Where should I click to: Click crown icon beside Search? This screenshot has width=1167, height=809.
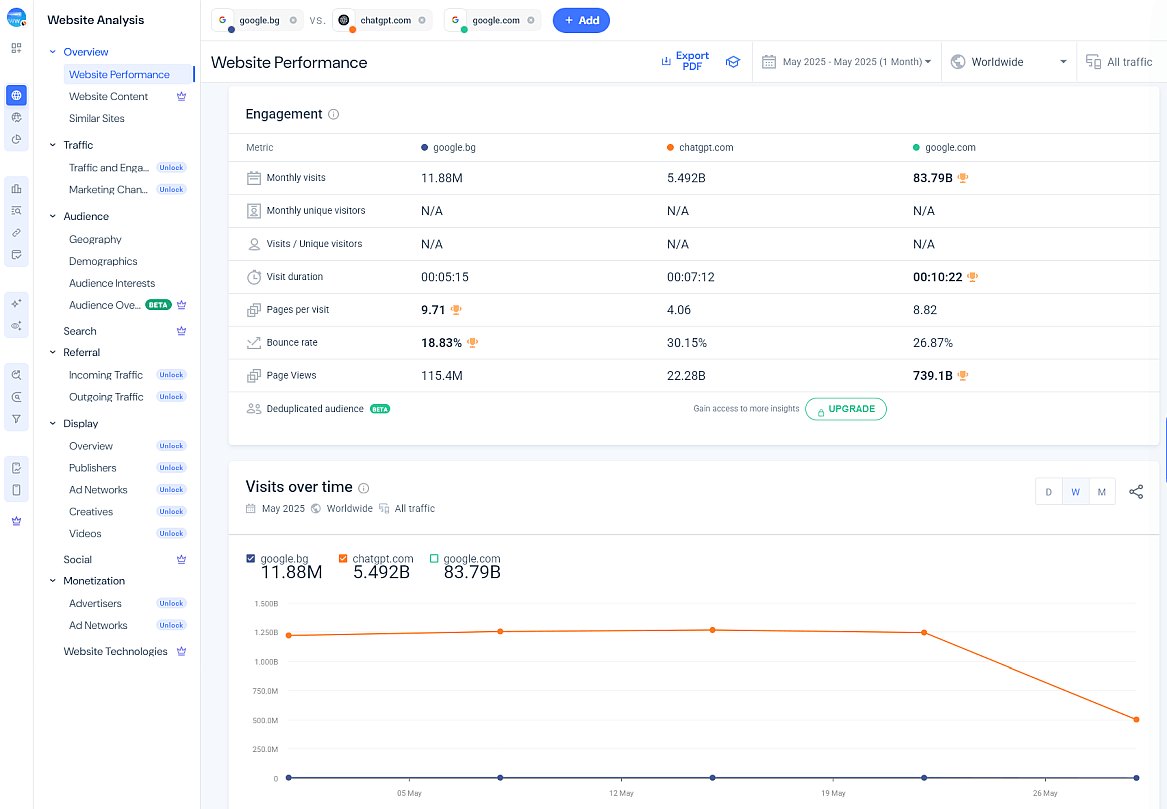[x=181, y=330]
